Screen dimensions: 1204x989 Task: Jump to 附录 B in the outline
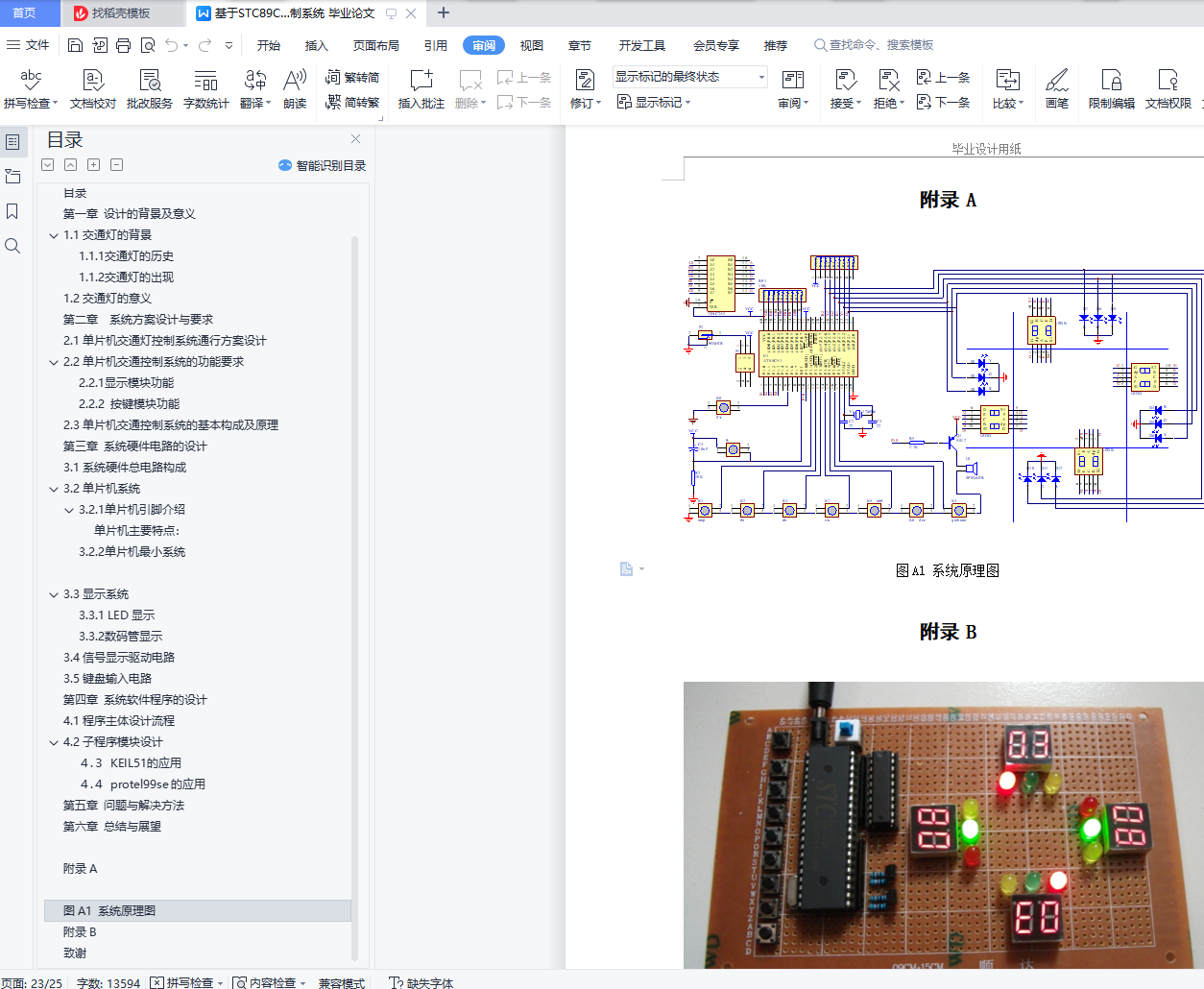point(80,932)
